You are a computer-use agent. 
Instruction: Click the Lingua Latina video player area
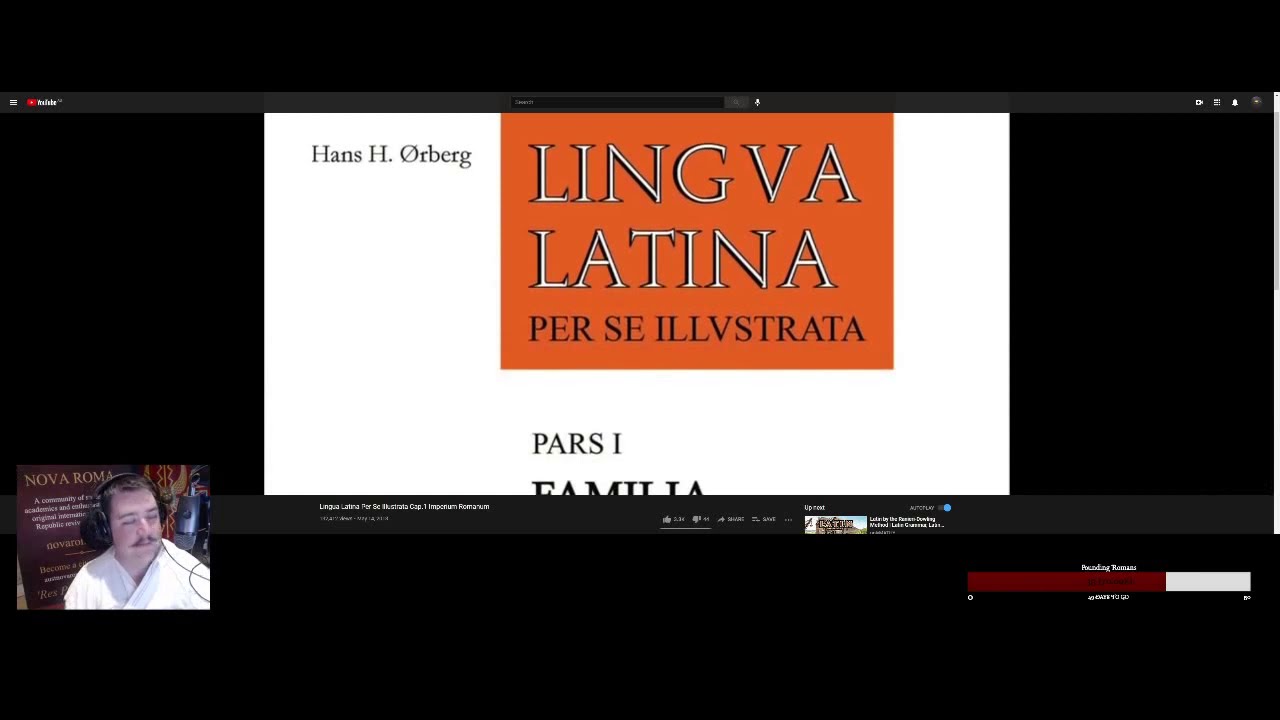point(637,304)
